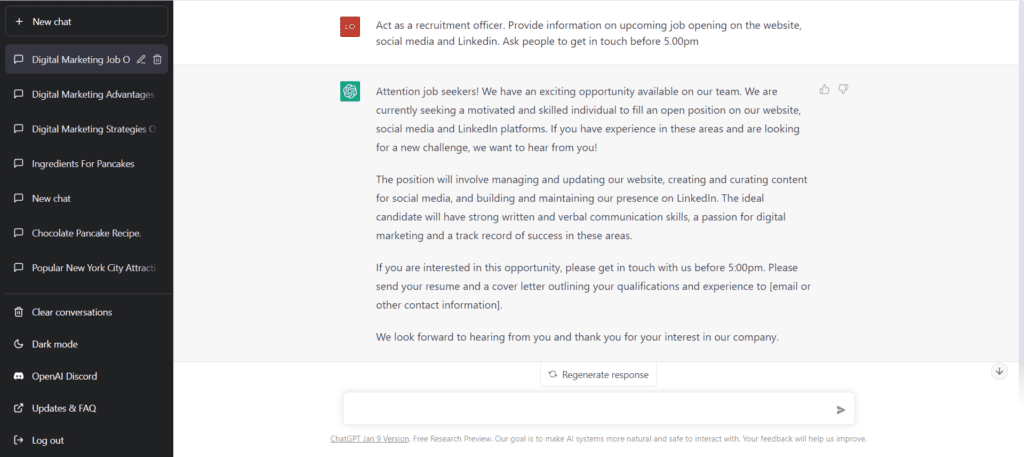Image resolution: width=1024 pixels, height=457 pixels.
Task: Clear conversations from the sidebar
Action: [86, 312]
